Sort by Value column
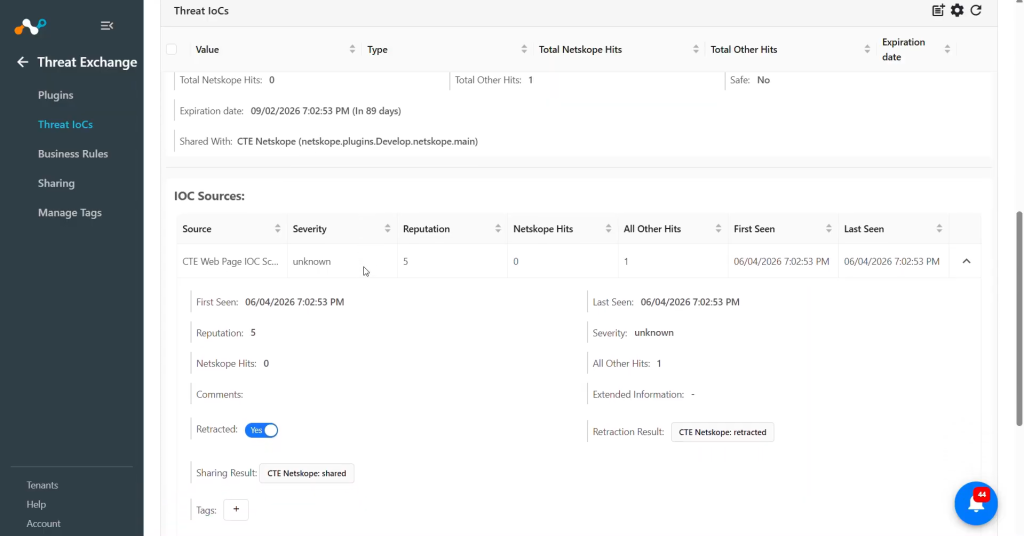Screen dimensions: 1024x536 click(352, 50)
